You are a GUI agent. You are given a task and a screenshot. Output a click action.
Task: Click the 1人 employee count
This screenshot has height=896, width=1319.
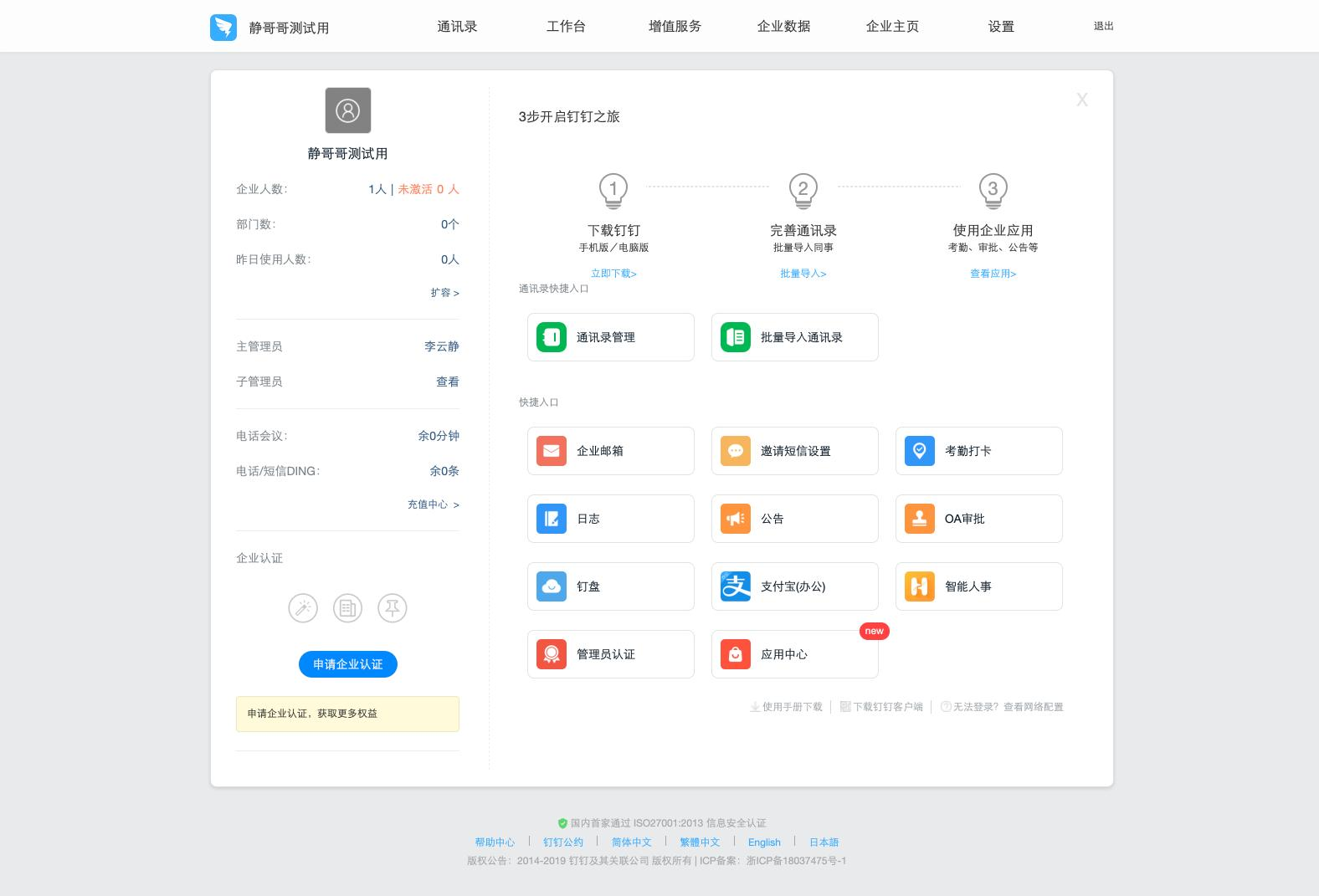pos(377,189)
